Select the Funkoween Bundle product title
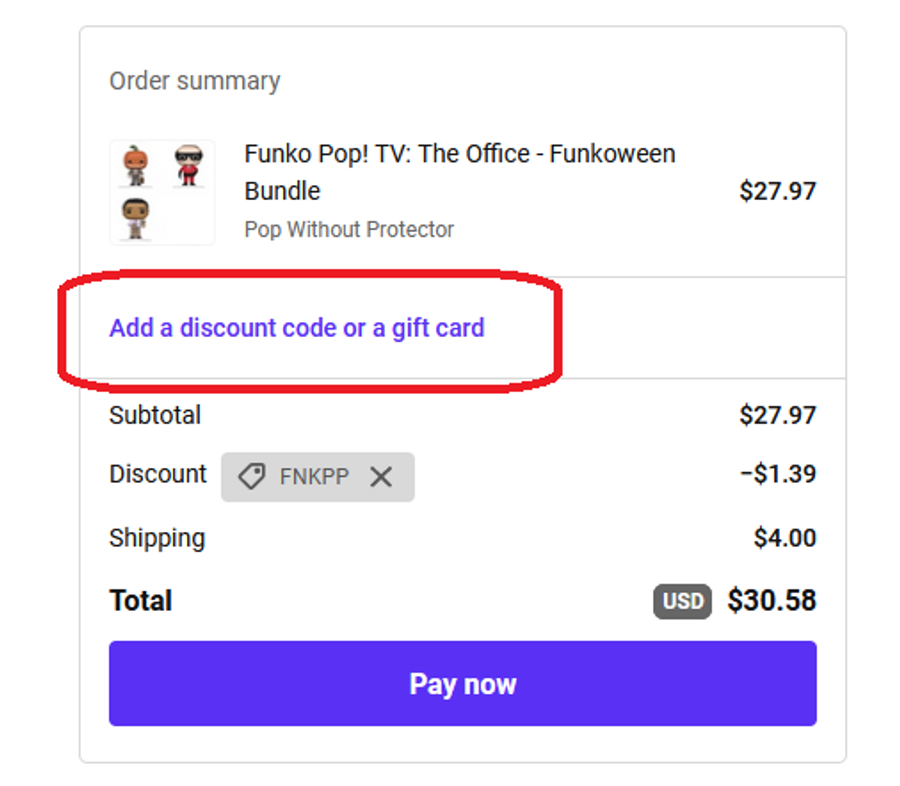900x786 pixels. tap(459, 172)
